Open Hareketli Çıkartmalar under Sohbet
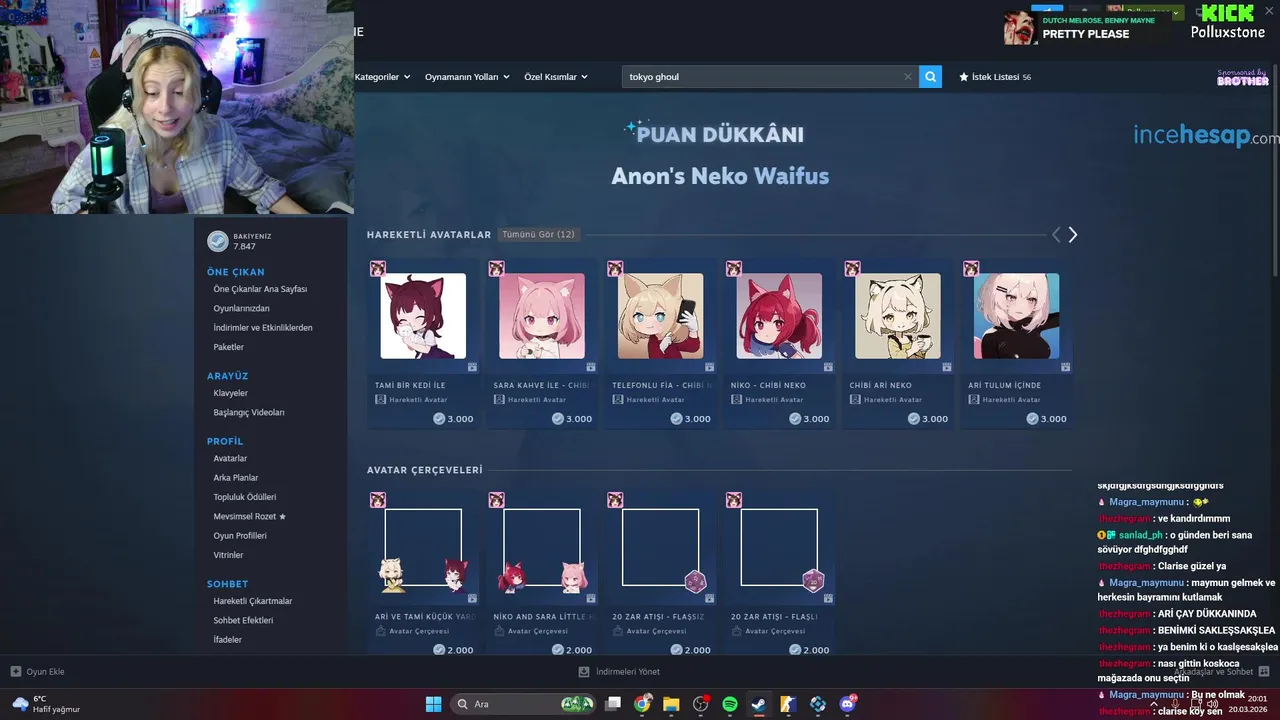Screen dimensions: 1280x720 pyautogui.click(x=253, y=601)
